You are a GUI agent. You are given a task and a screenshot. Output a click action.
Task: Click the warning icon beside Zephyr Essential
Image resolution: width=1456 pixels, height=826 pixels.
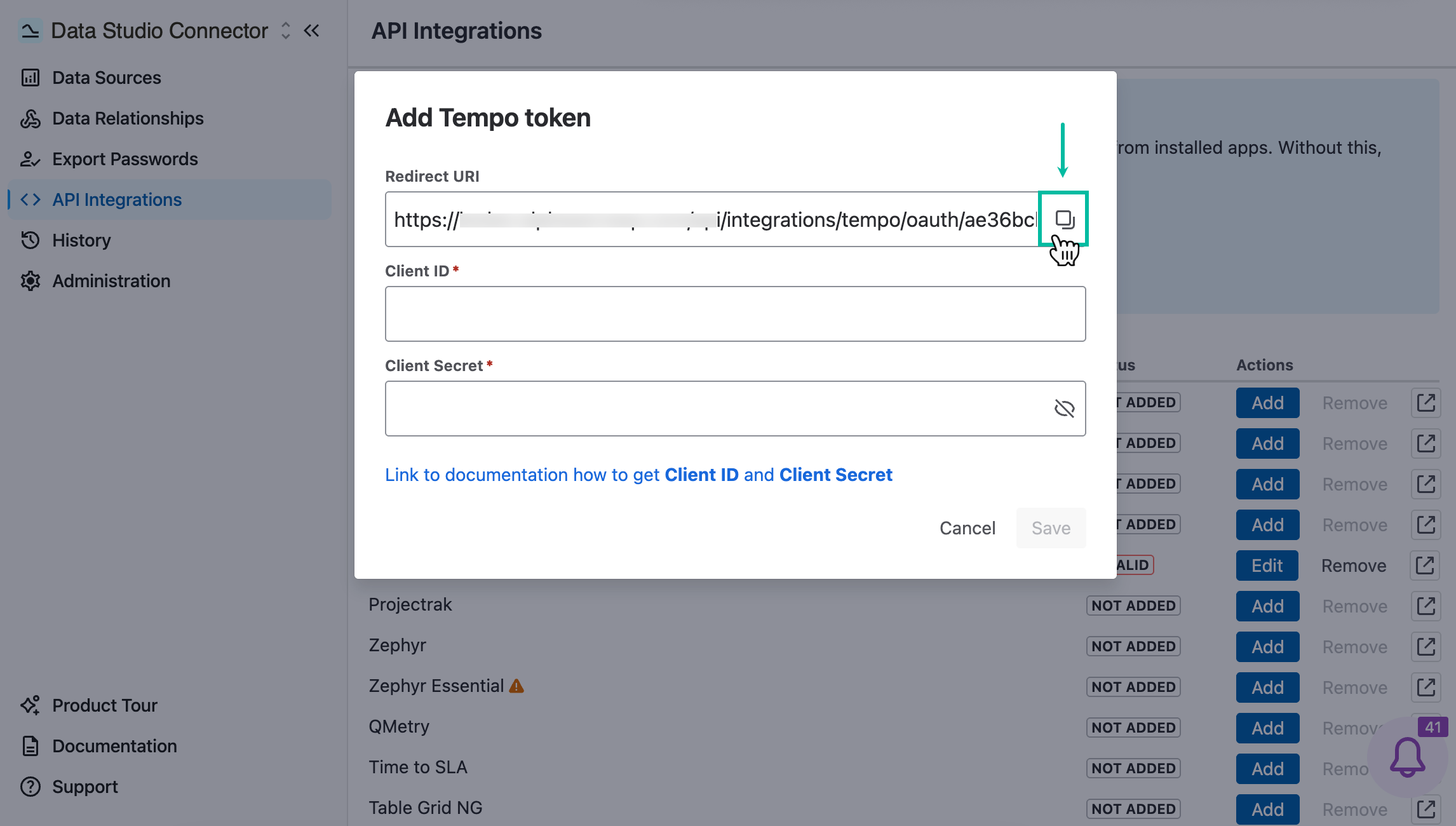coord(516,686)
